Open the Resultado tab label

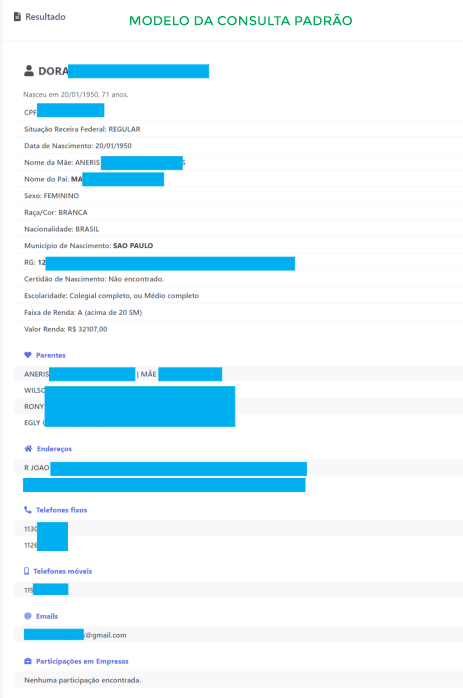(45, 17)
